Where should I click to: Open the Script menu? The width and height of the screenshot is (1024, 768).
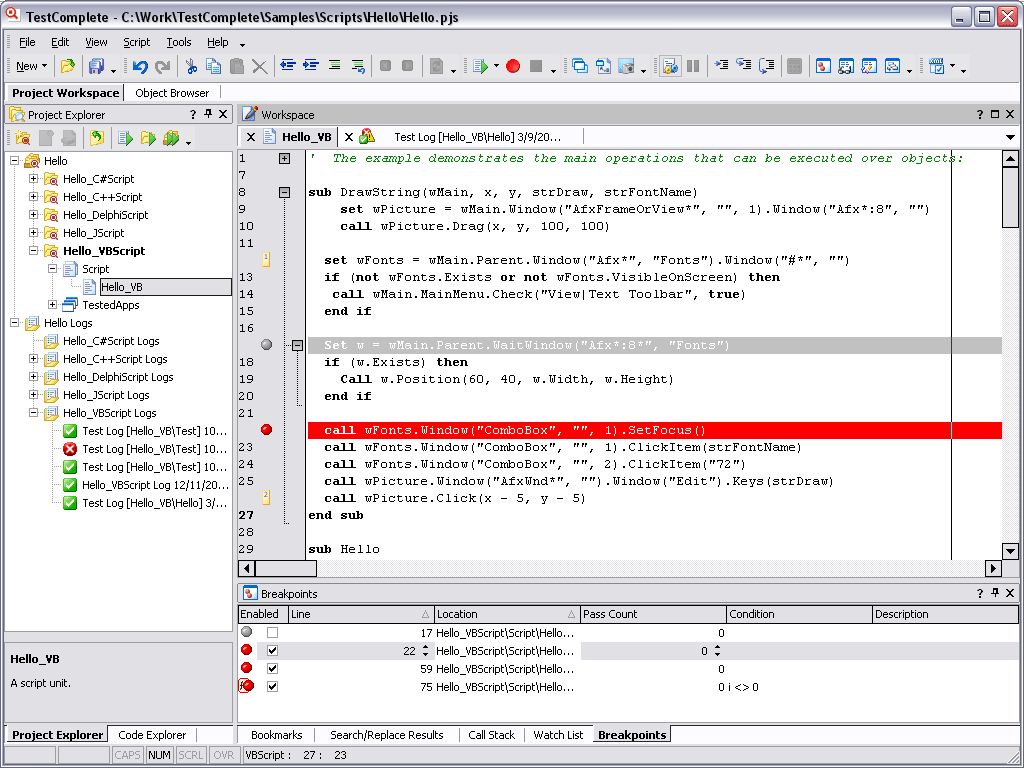[136, 42]
